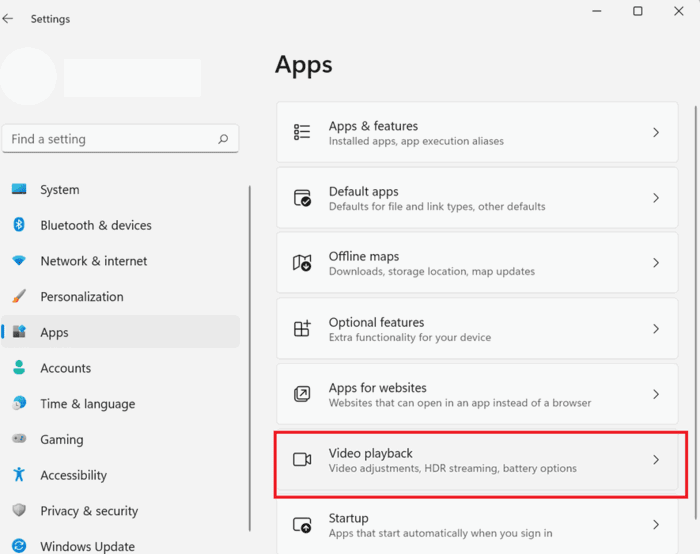Click the Network wifi icon
The image size is (700, 554).
pyautogui.click(x=19, y=260)
